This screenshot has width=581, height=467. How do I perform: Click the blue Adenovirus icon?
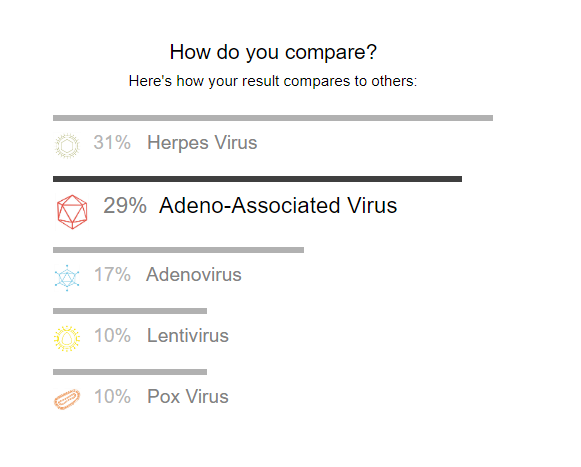[x=67, y=278]
